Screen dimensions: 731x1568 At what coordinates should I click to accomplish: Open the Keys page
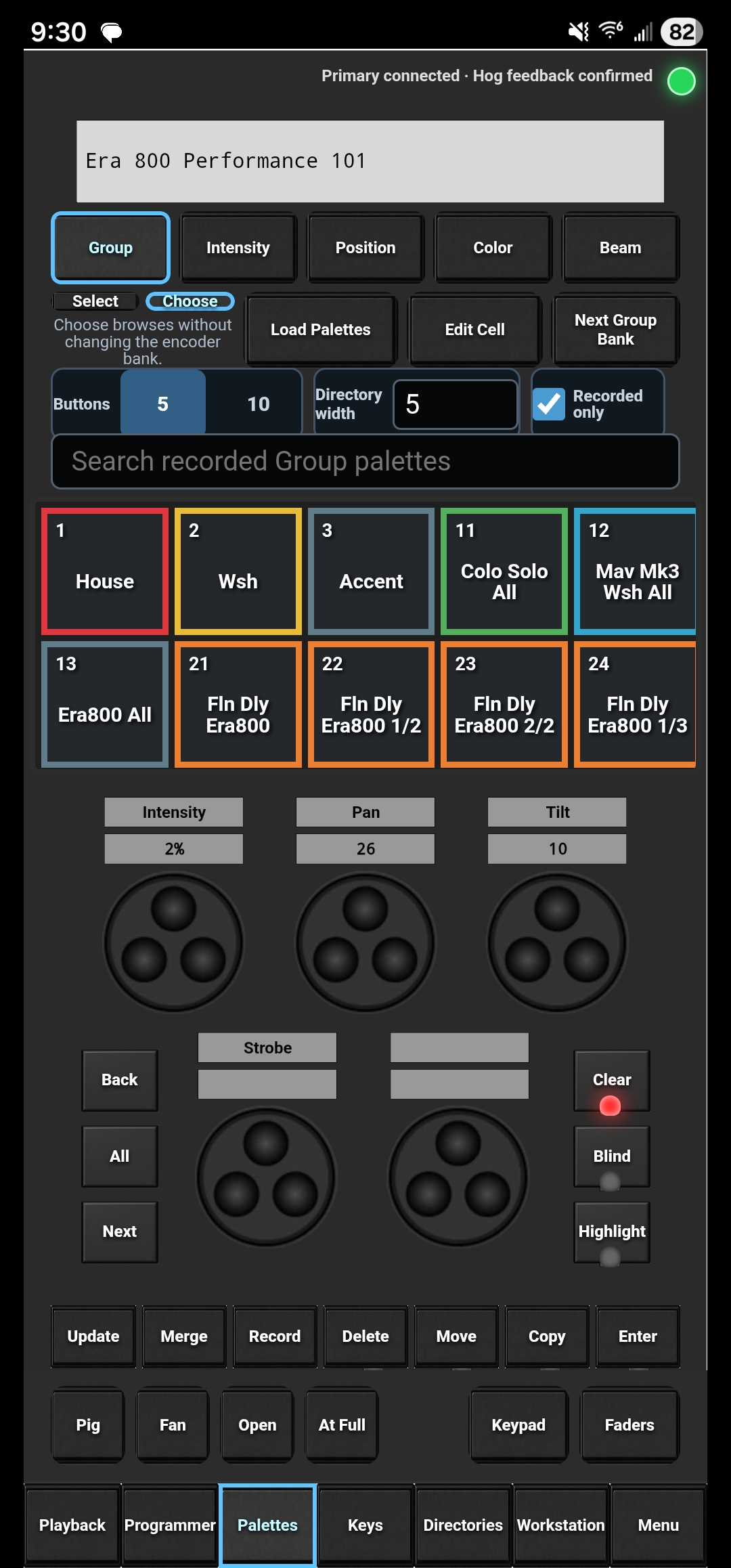tap(365, 1525)
